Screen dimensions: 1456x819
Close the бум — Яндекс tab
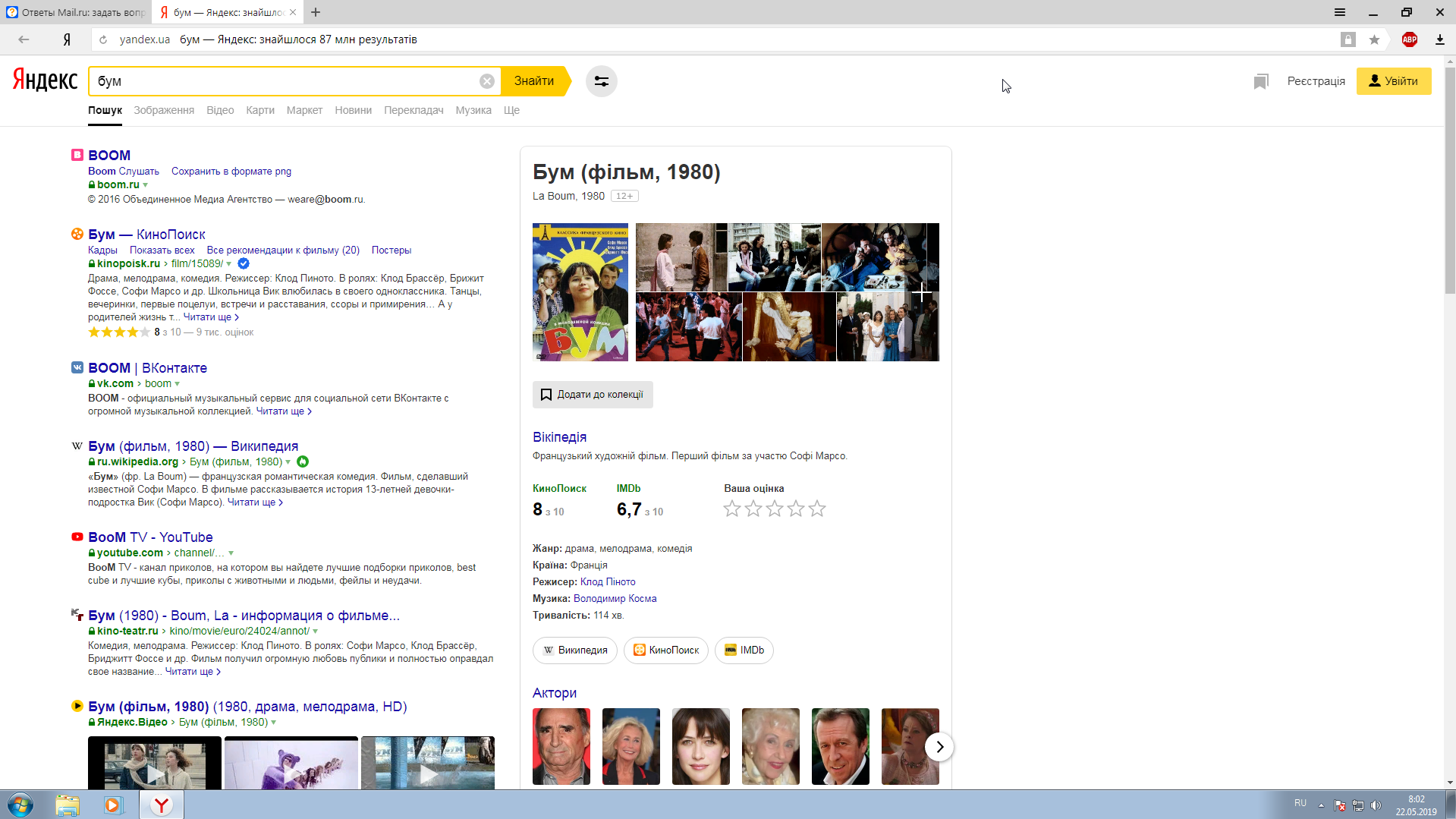(x=293, y=12)
